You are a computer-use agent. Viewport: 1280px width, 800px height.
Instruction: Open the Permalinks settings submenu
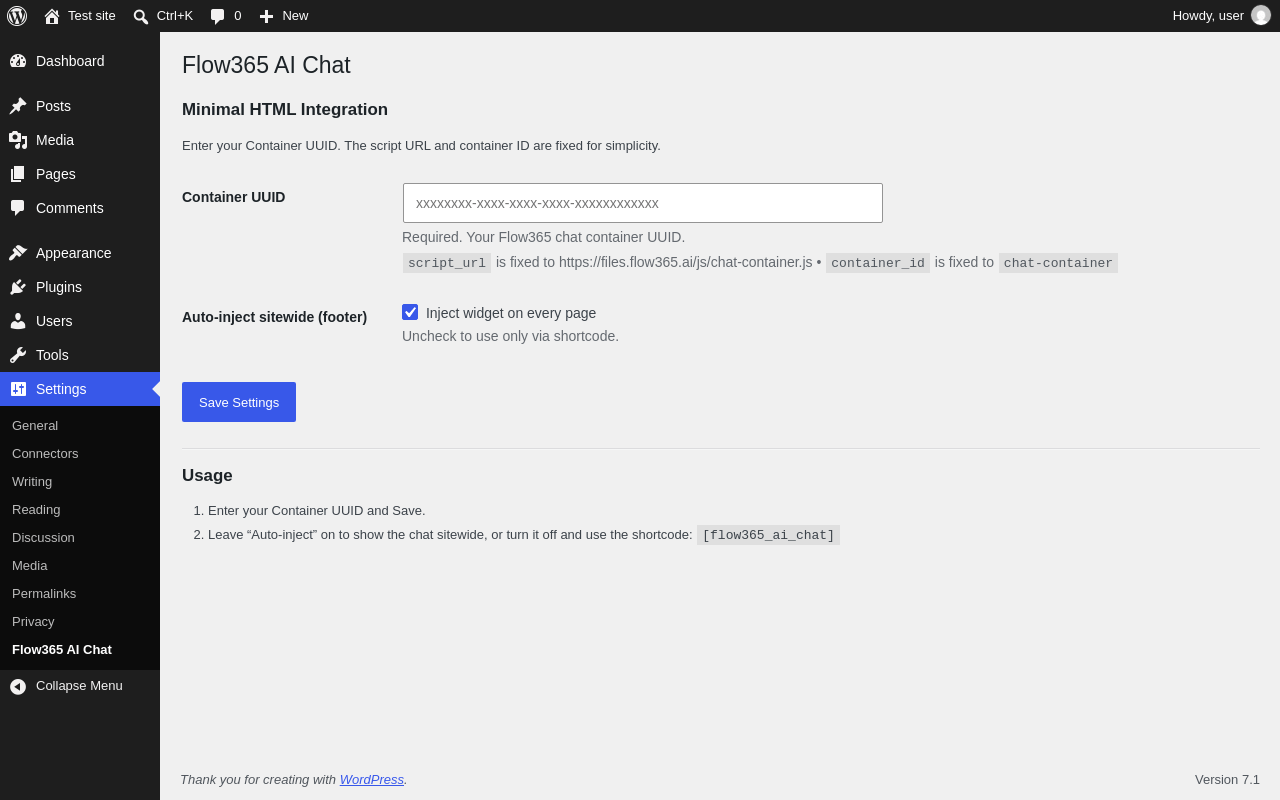click(x=44, y=593)
